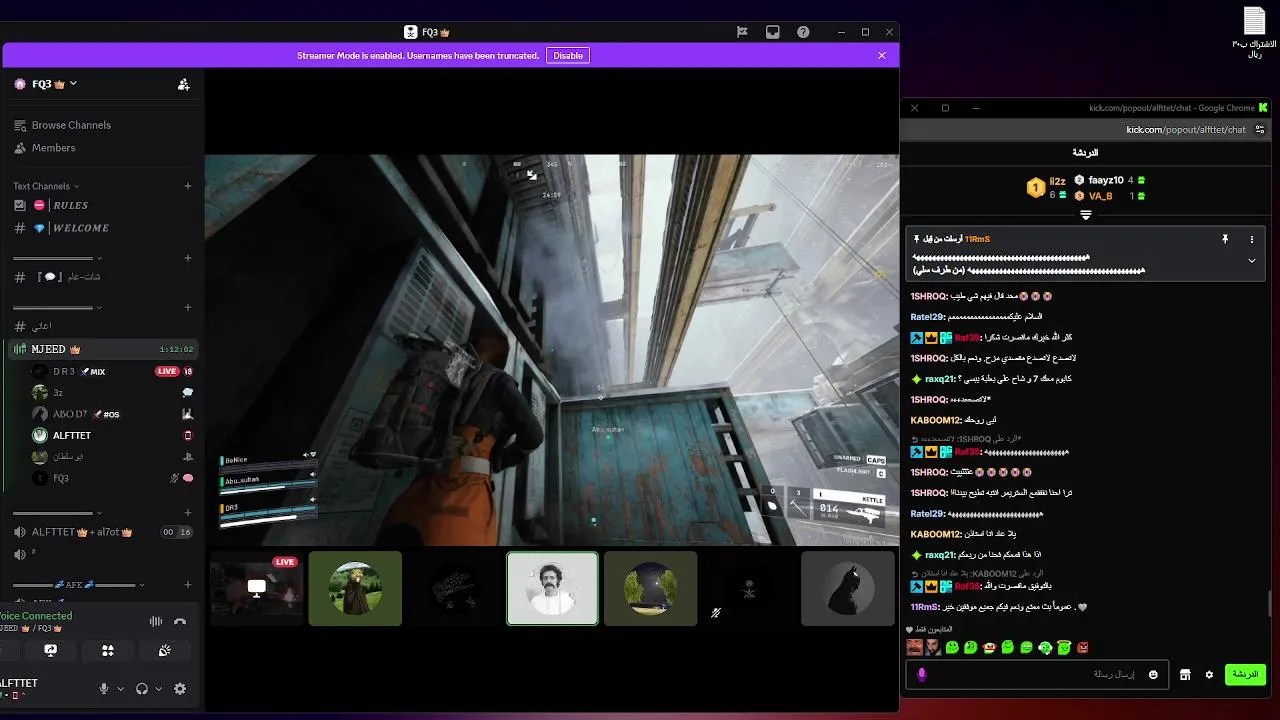Viewport: 1280px width, 720px height.
Task: Open the RULES channel
Action: pyautogui.click(x=102, y=205)
